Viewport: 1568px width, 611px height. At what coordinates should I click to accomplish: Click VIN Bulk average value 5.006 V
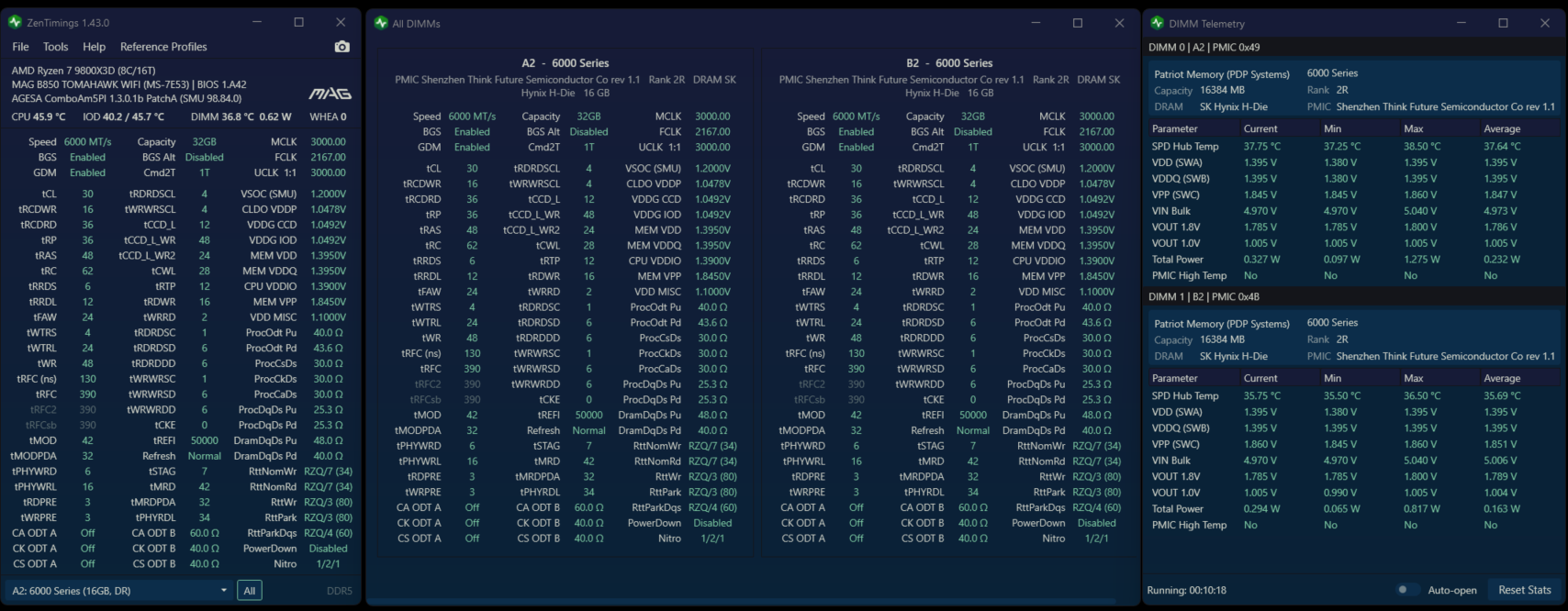1500,460
